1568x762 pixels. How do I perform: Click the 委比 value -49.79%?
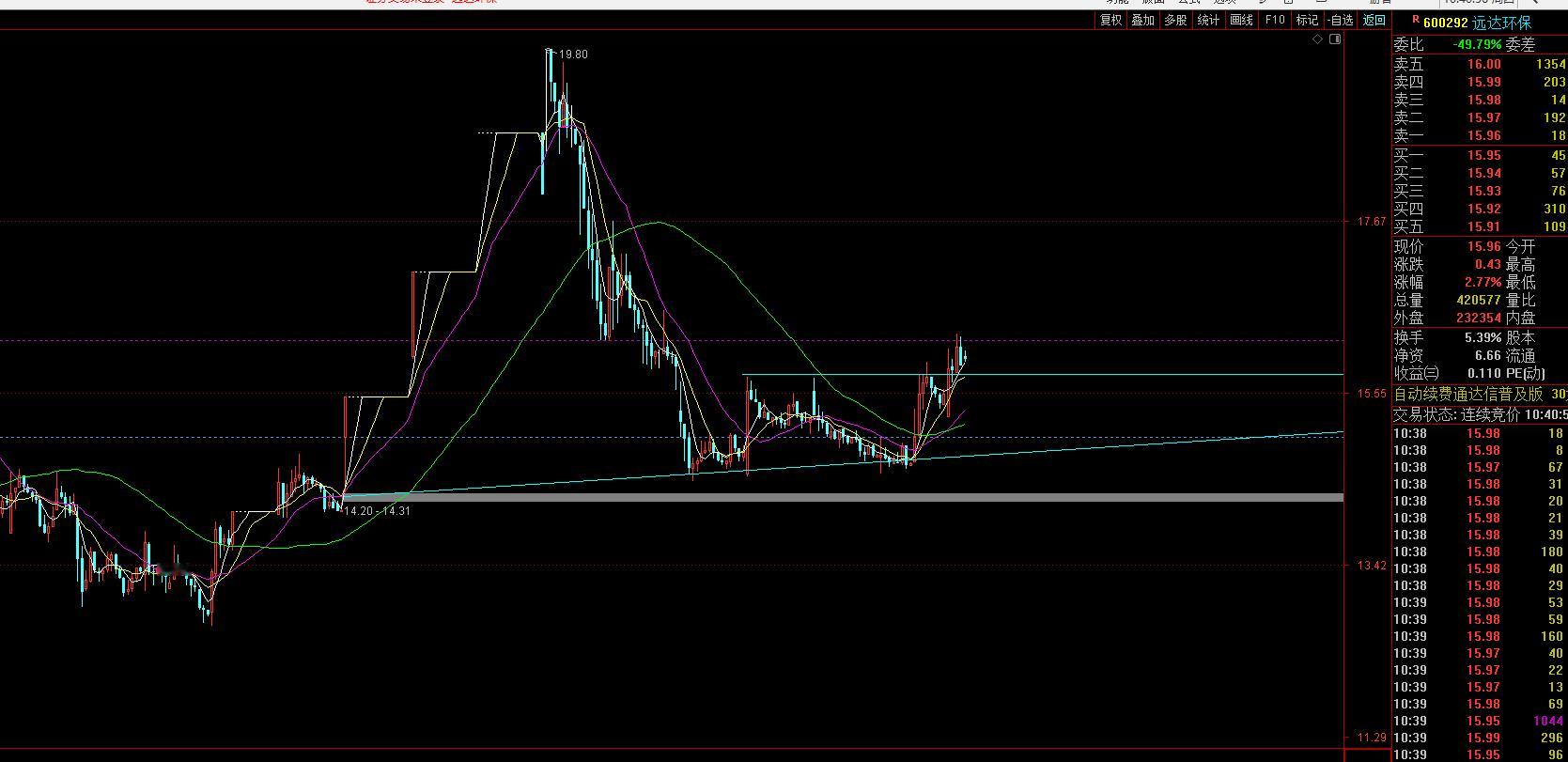point(1477,44)
